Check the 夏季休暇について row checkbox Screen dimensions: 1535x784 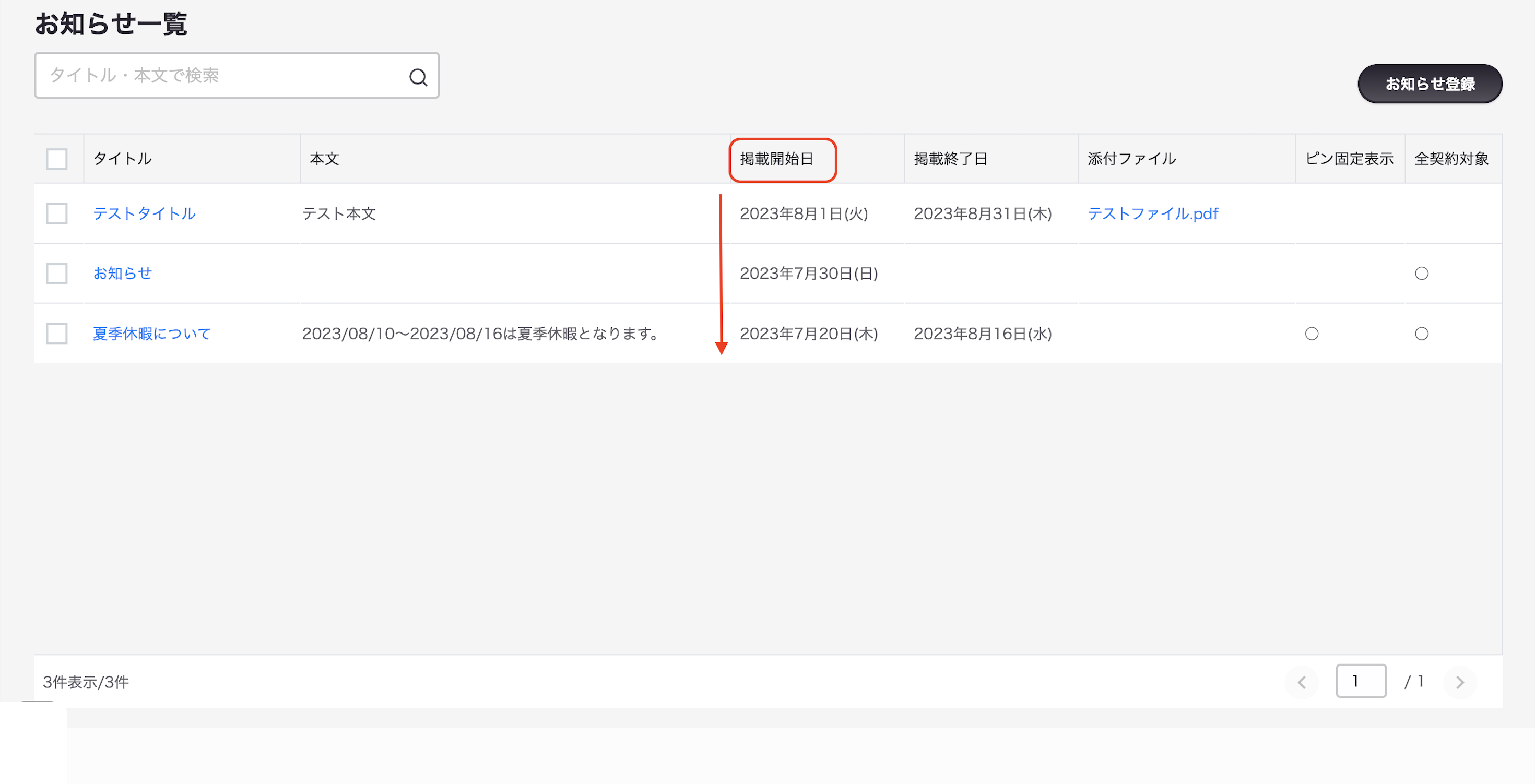(x=56, y=334)
